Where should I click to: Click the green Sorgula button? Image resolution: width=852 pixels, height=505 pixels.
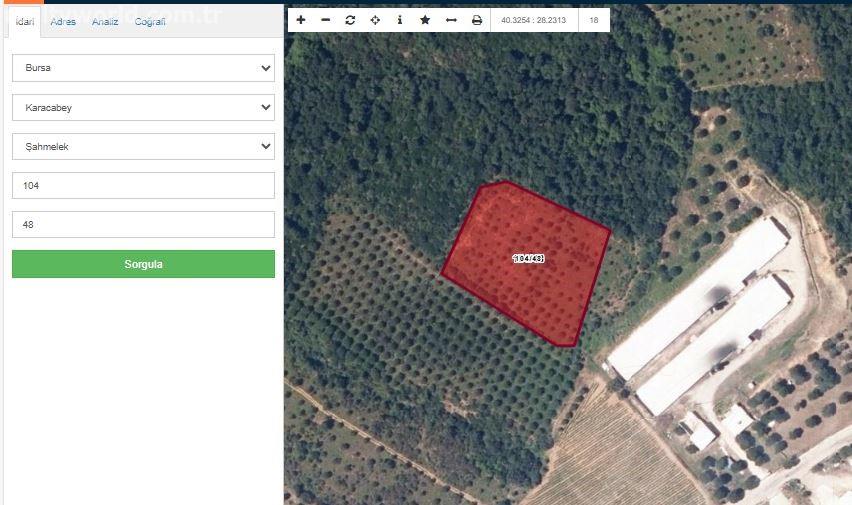[143, 264]
